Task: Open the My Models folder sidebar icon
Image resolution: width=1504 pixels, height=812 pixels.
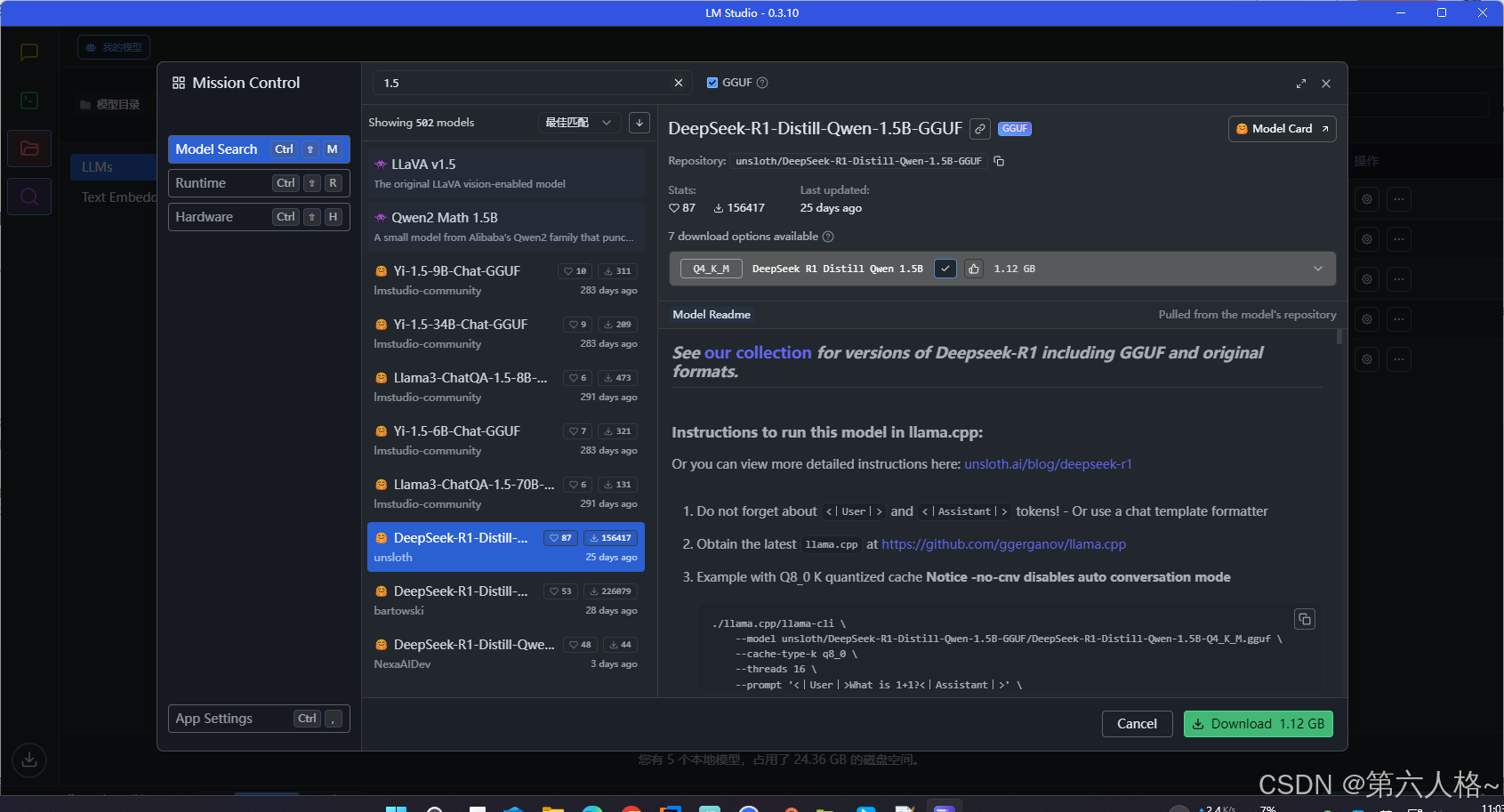Action: click(29, 149)
